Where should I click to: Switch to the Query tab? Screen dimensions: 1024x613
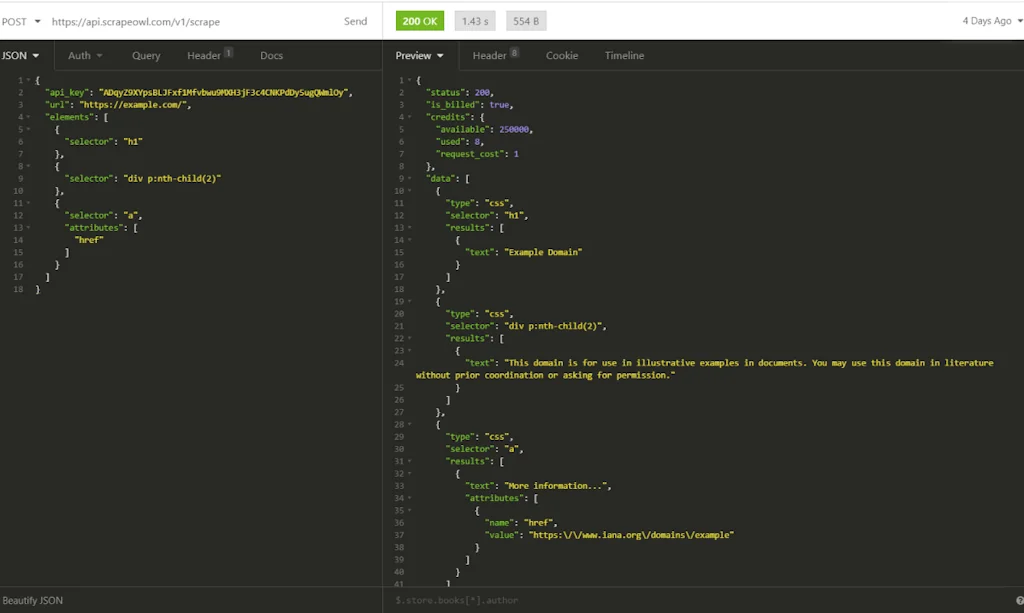click(146, 56)
